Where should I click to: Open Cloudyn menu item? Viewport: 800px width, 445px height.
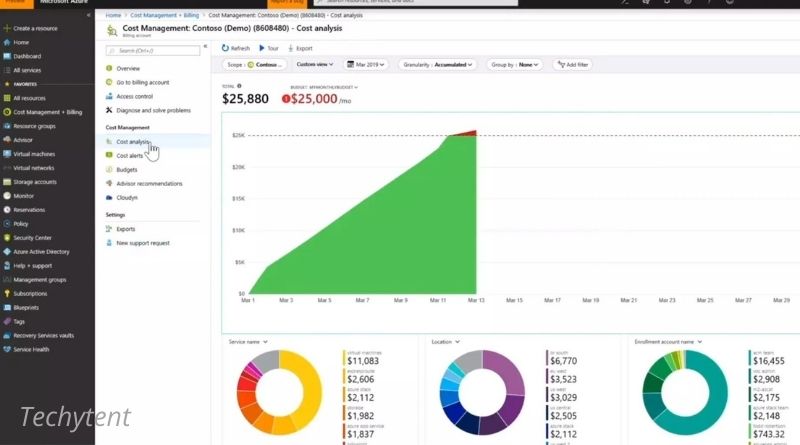point(127,197)
